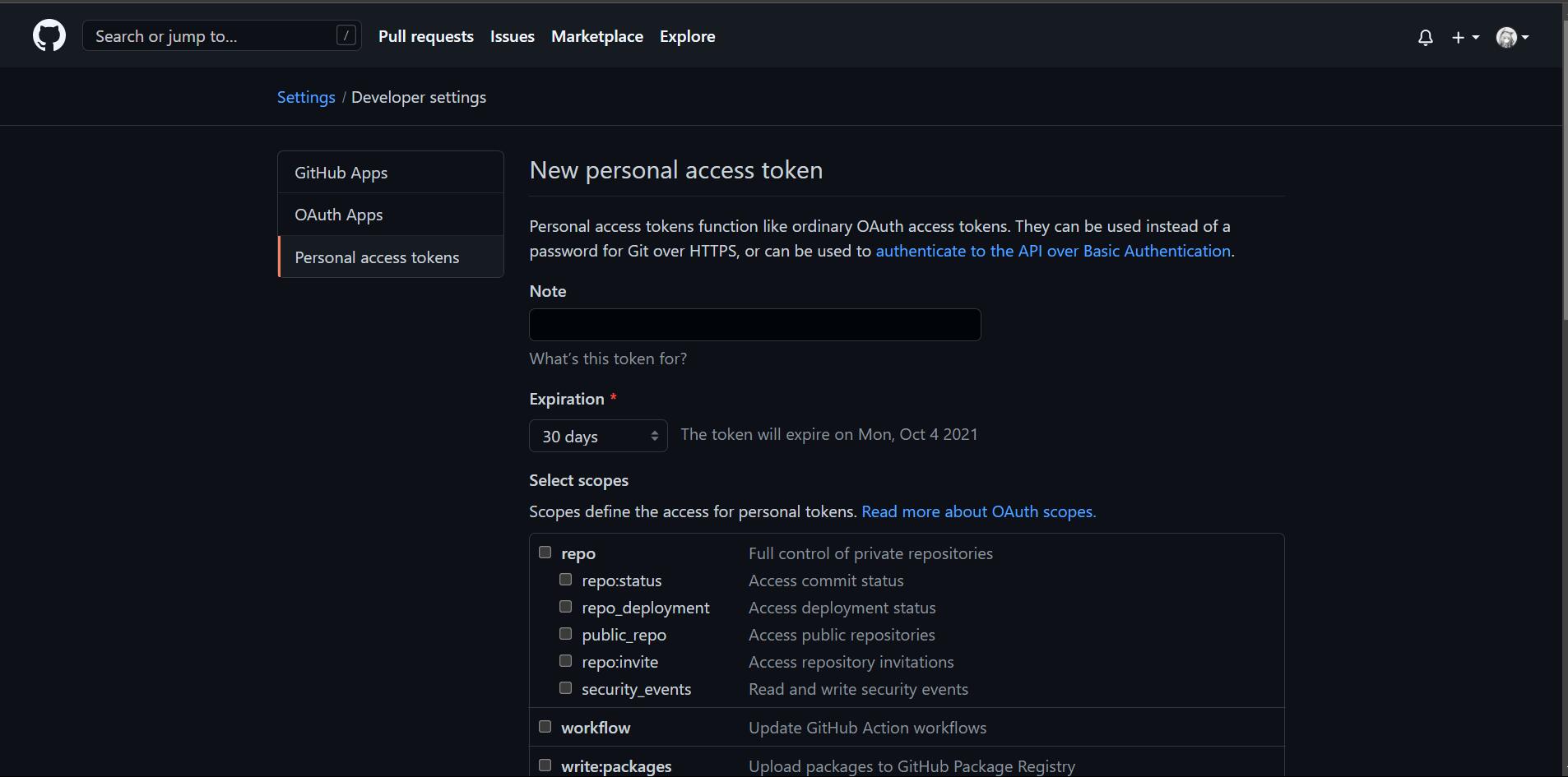
Task: Check the repo_deployment scope checkbox
Action: 565,607
